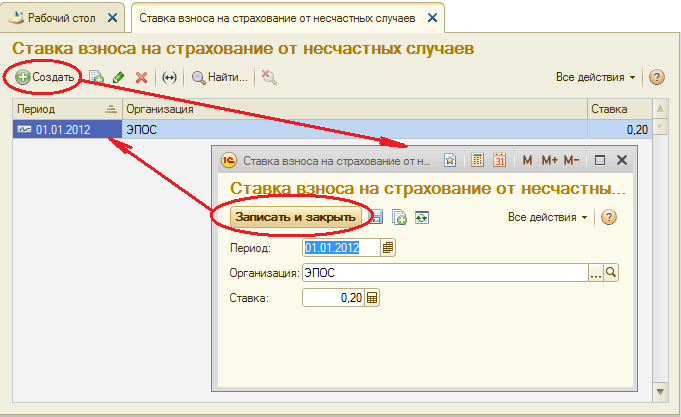The image size is (681, 417).
Task: Click the M- memory subtract button
Action: 572,160
